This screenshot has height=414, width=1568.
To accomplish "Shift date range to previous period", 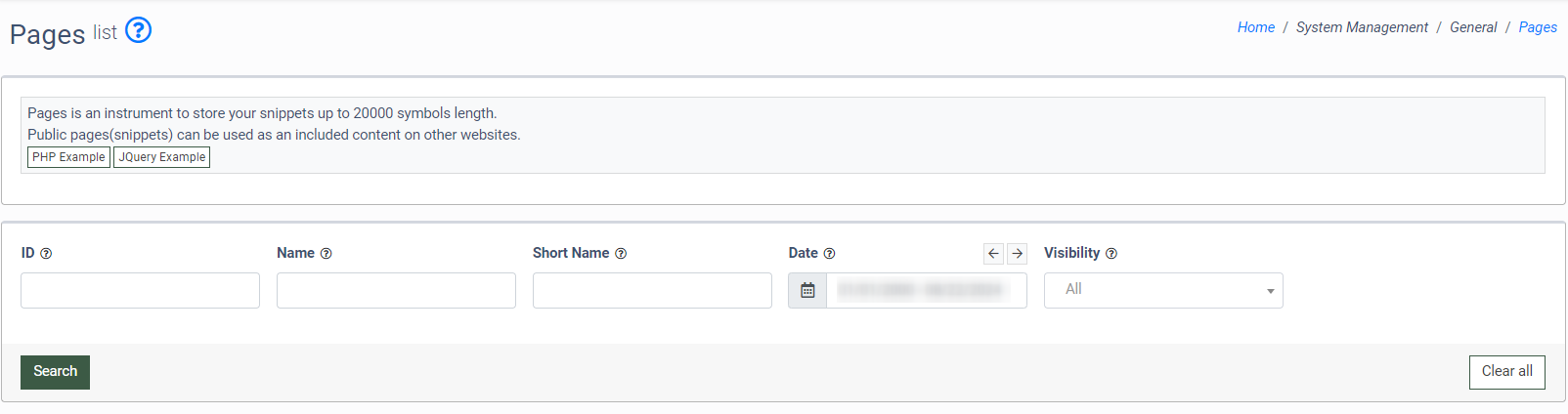I will pos(993,254).
